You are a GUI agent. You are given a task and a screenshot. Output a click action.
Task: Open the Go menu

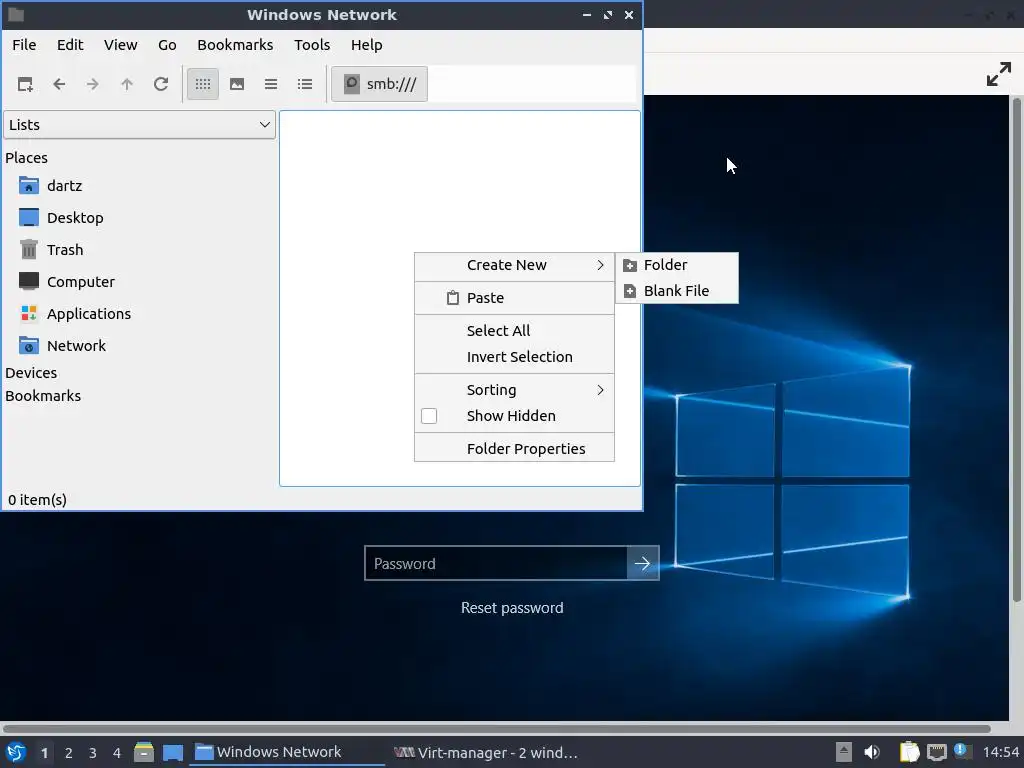(x=167, y=45)
